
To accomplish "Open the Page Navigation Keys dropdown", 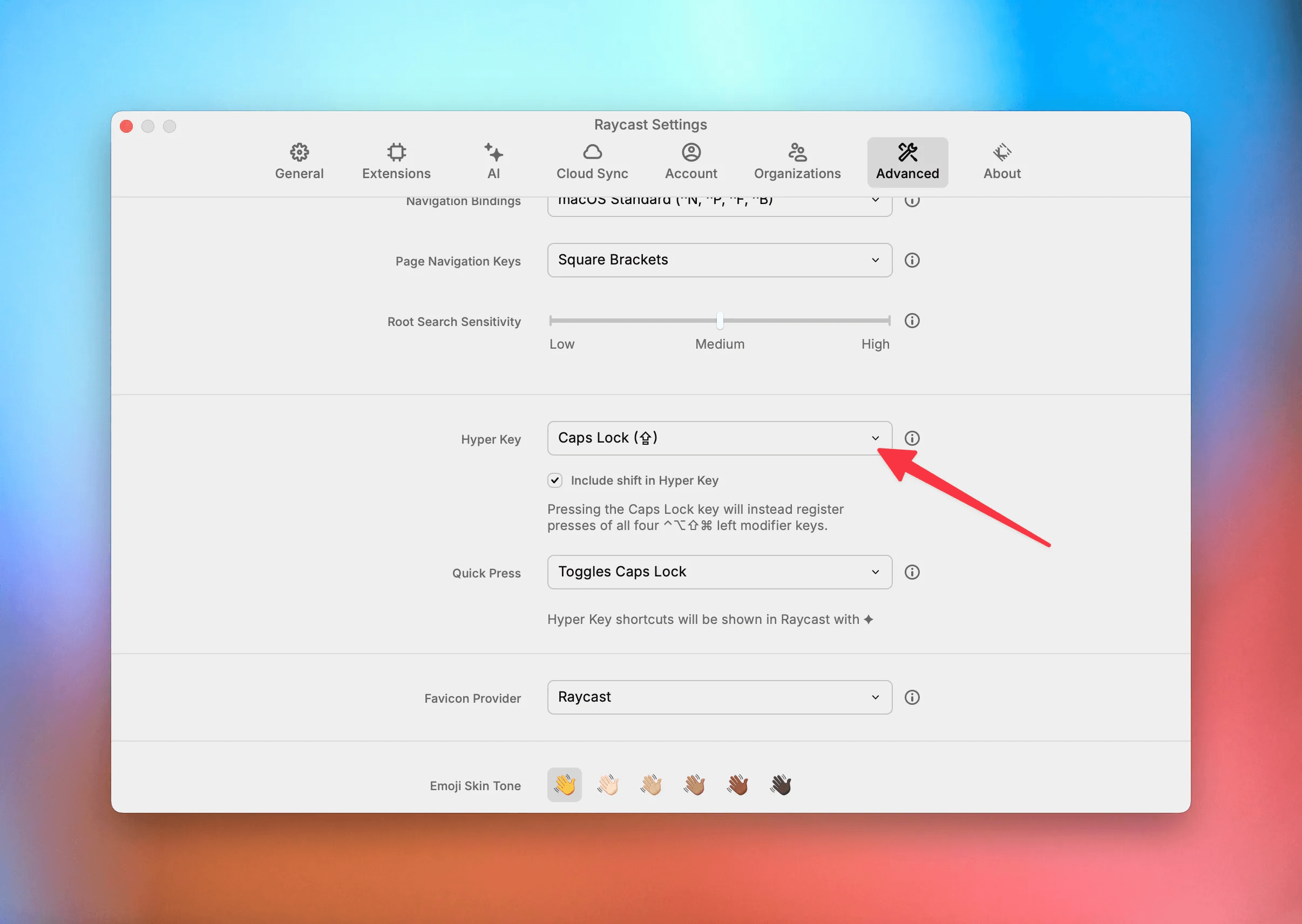I will (x=720, y=260).
